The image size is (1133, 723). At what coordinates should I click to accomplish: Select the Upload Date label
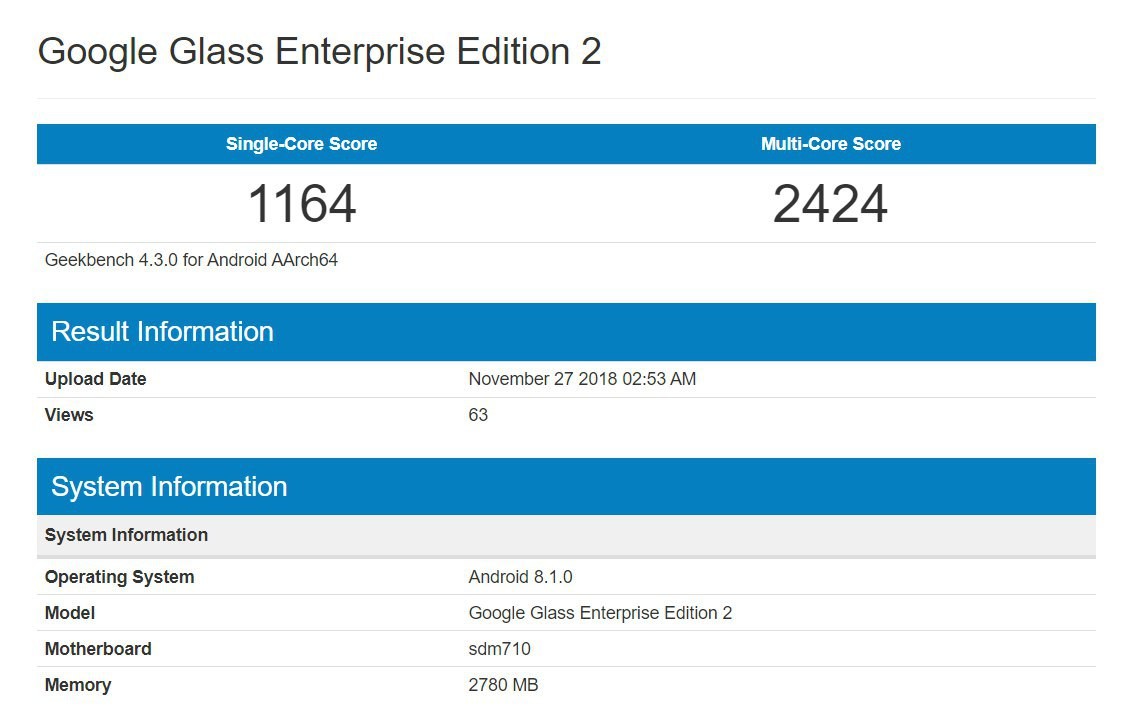coord(95,379)
